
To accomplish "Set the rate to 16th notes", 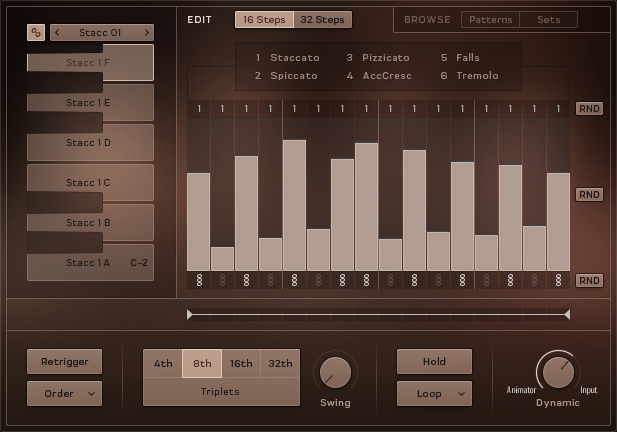I will tap(241, 364).
